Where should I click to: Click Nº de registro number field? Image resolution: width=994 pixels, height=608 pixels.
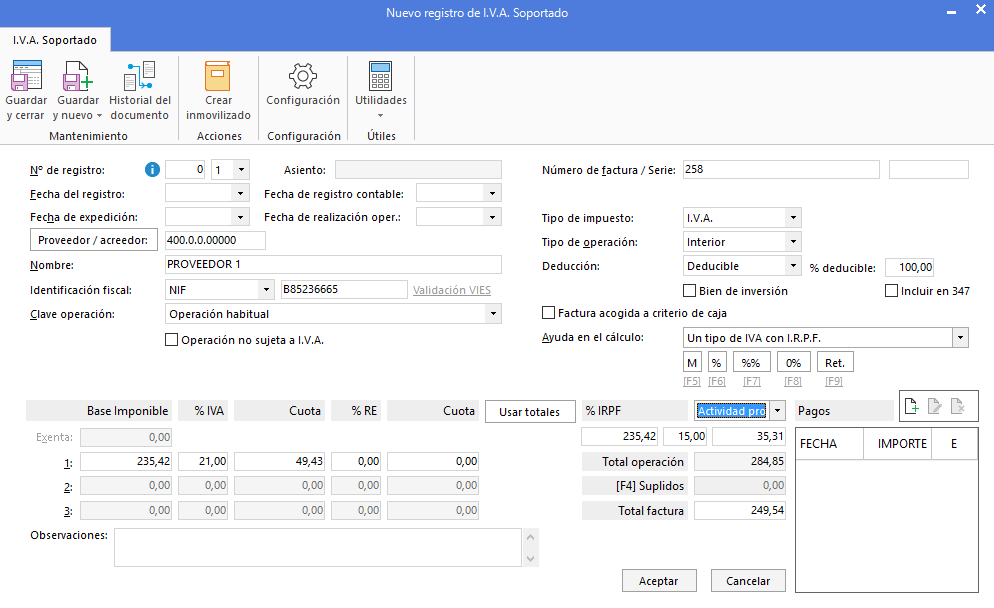tap(185, 170)
